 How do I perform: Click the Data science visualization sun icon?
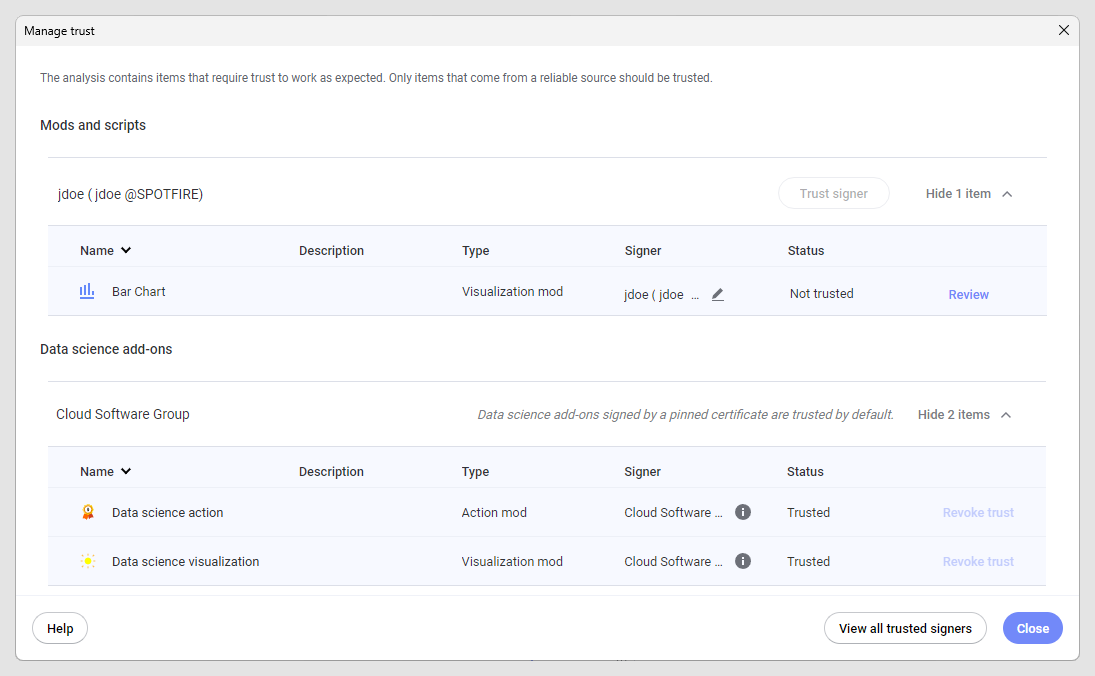click(88, 562)
